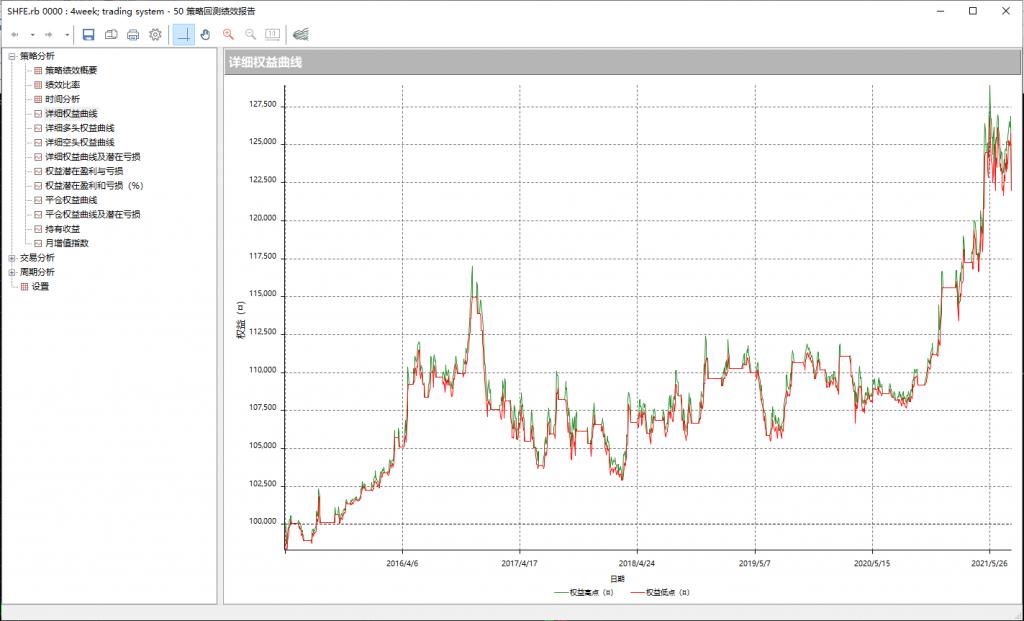
Task: Show the 详细多头权益曲线 chart
Action: click(x=80, y=128)
